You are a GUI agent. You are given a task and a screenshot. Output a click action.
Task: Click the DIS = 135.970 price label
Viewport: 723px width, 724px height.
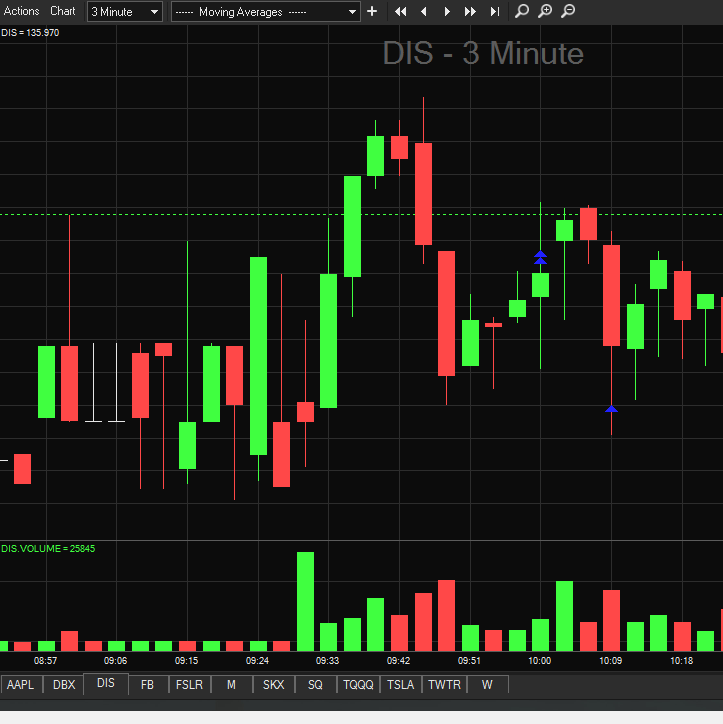point(30,33)
